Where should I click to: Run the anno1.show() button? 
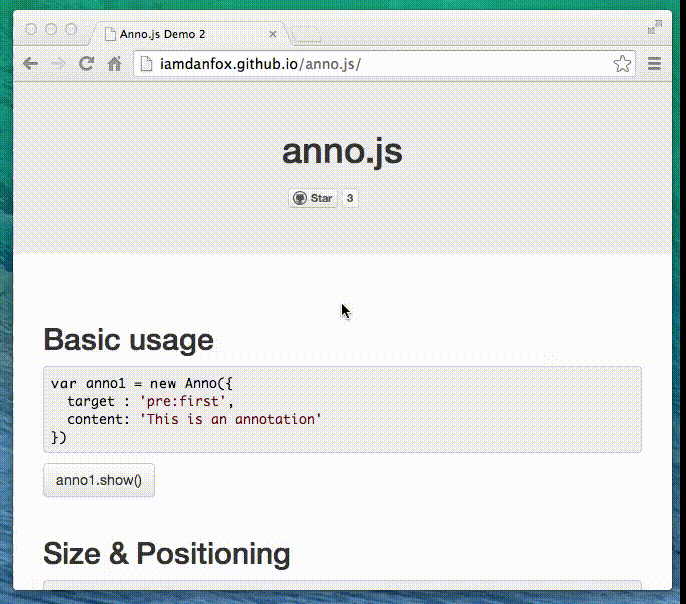[99, 480]
